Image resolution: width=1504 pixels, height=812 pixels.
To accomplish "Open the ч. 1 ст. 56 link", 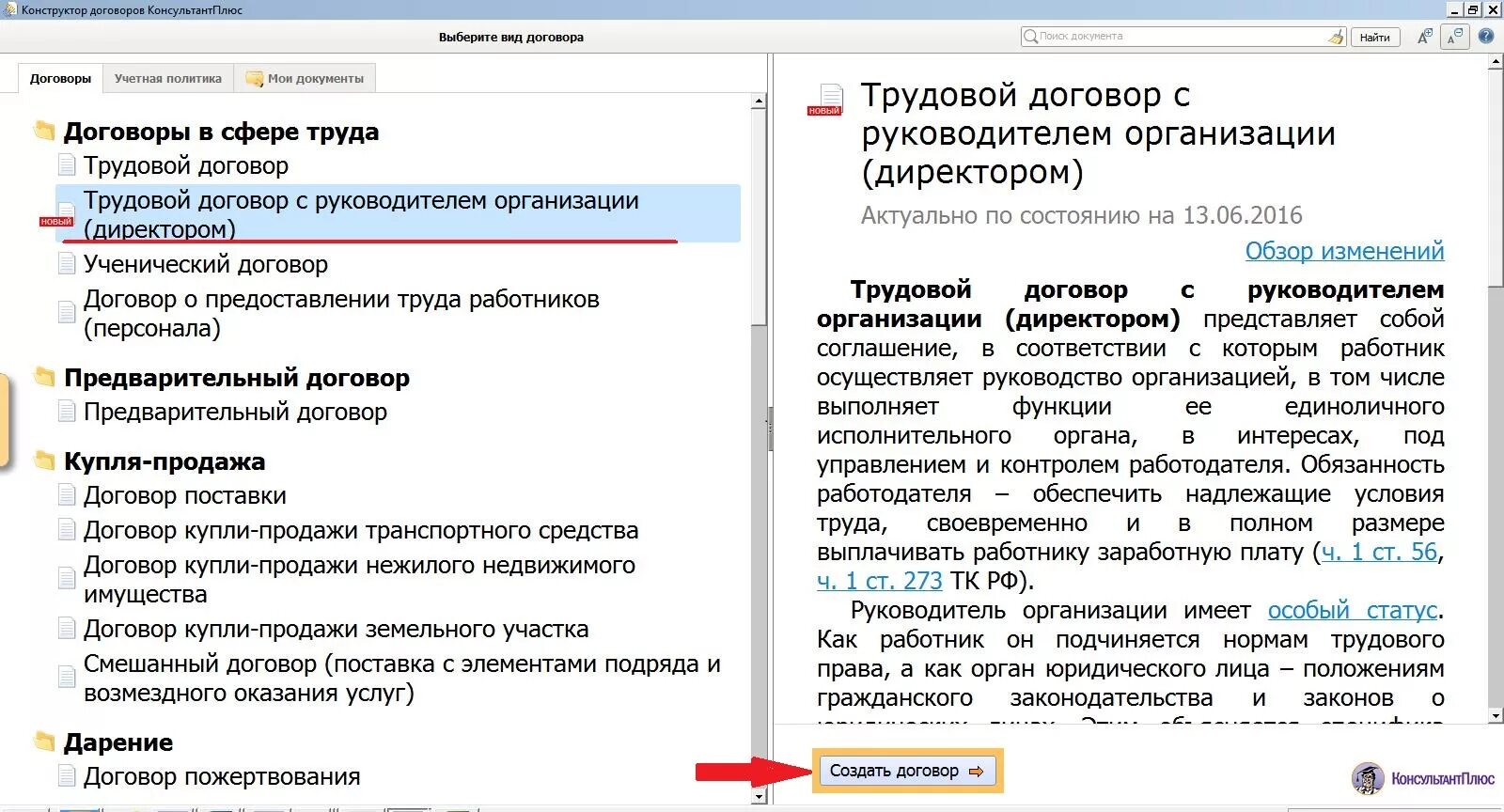I will point(1379,552).
